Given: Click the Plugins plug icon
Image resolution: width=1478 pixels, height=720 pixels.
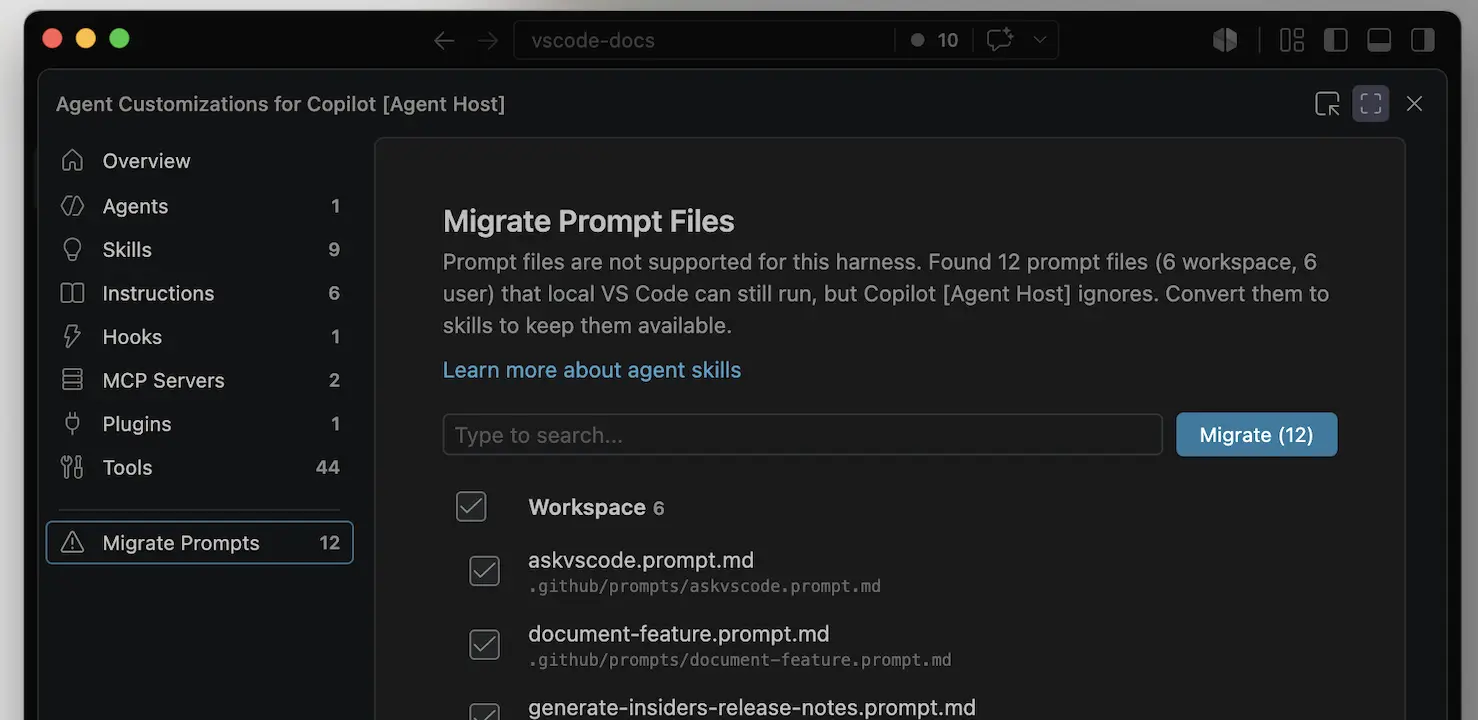Looking at the screenshot, I should pos(72,423).
